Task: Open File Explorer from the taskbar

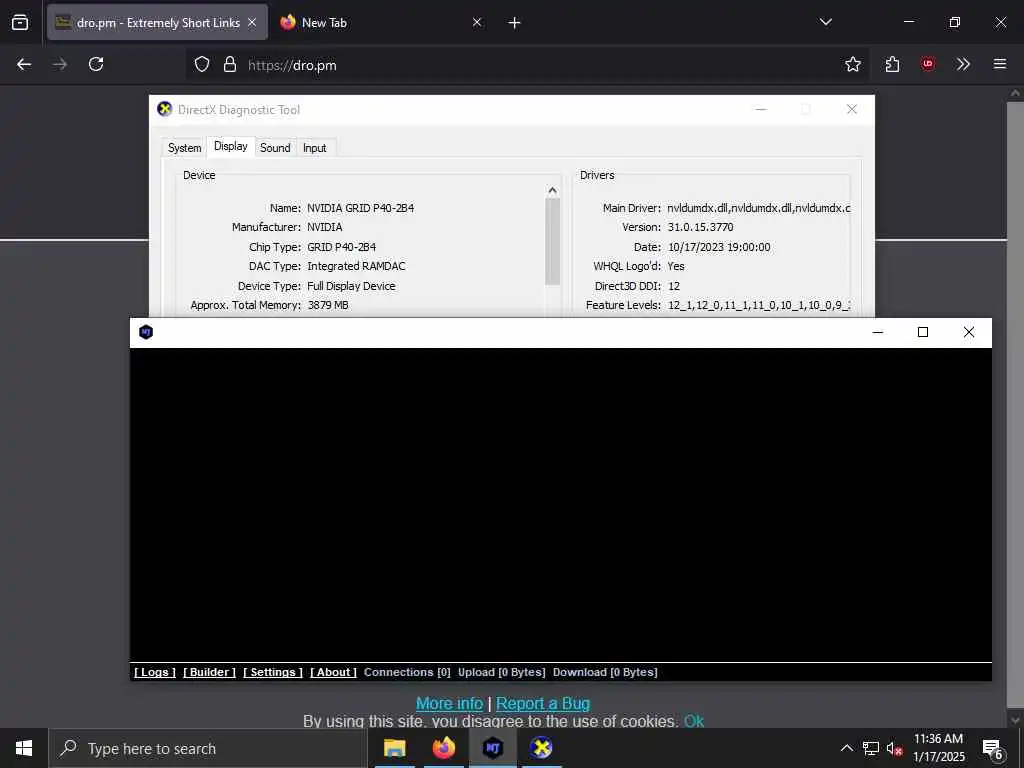Action: (x=394, y=748)
